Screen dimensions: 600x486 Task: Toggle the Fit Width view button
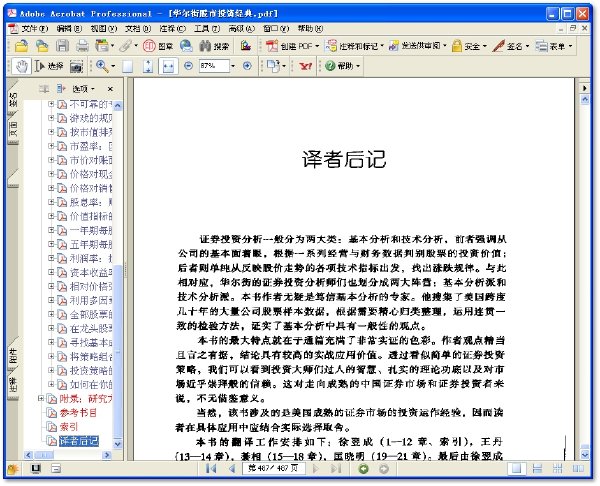click(168, 66)
